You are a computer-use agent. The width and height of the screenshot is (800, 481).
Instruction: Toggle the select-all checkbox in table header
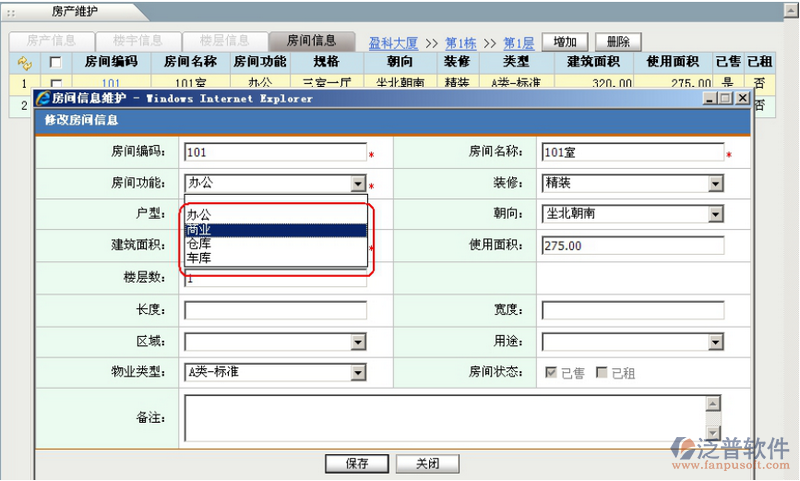coord(56,62)
